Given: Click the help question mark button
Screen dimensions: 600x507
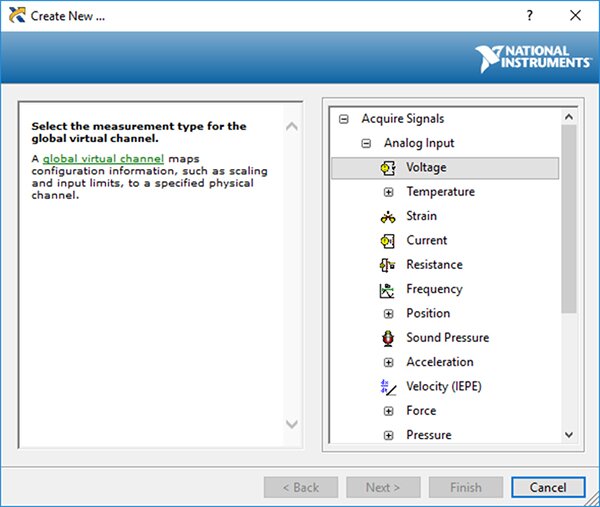Looking at the screenshot, I should click(x=530, y=16).
